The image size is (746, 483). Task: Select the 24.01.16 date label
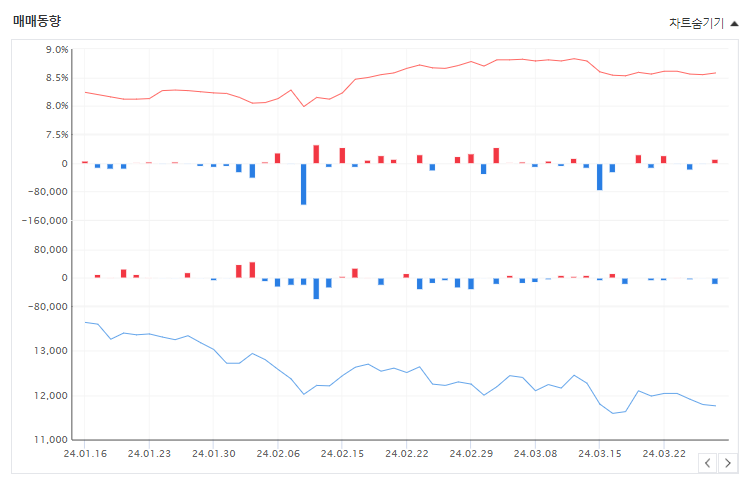85,453
